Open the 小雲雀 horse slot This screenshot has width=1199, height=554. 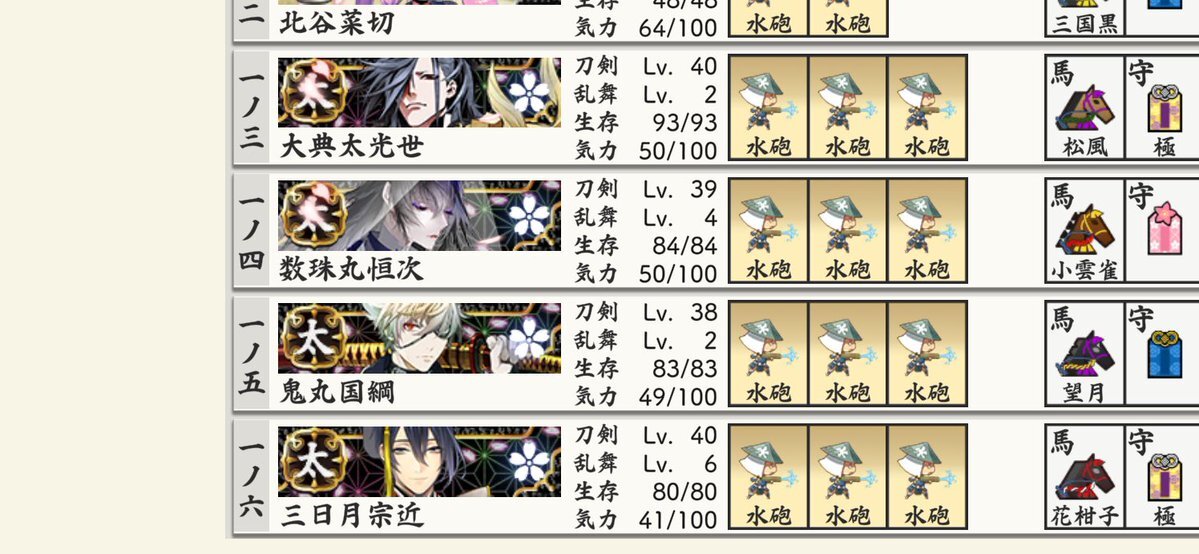pos(1085,230)
